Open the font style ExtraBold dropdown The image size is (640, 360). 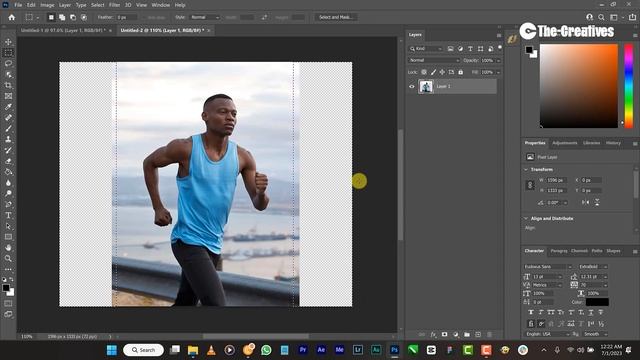pos(593,267)
